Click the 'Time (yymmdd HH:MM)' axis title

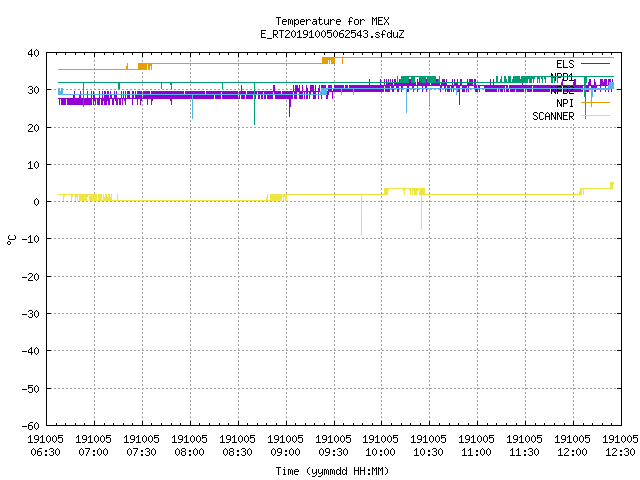332,471
